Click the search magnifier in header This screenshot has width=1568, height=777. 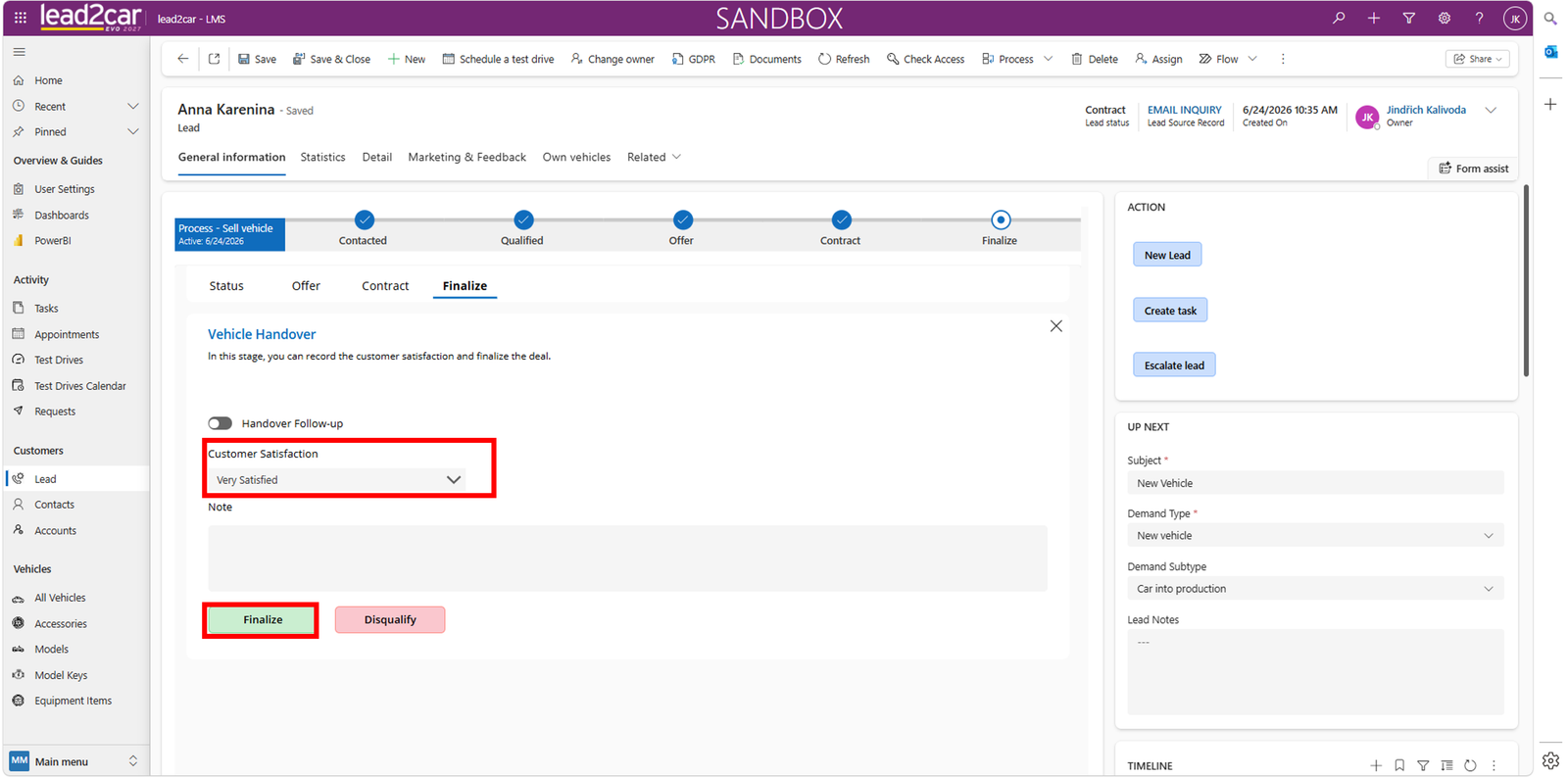click(x=1339, y=18)
